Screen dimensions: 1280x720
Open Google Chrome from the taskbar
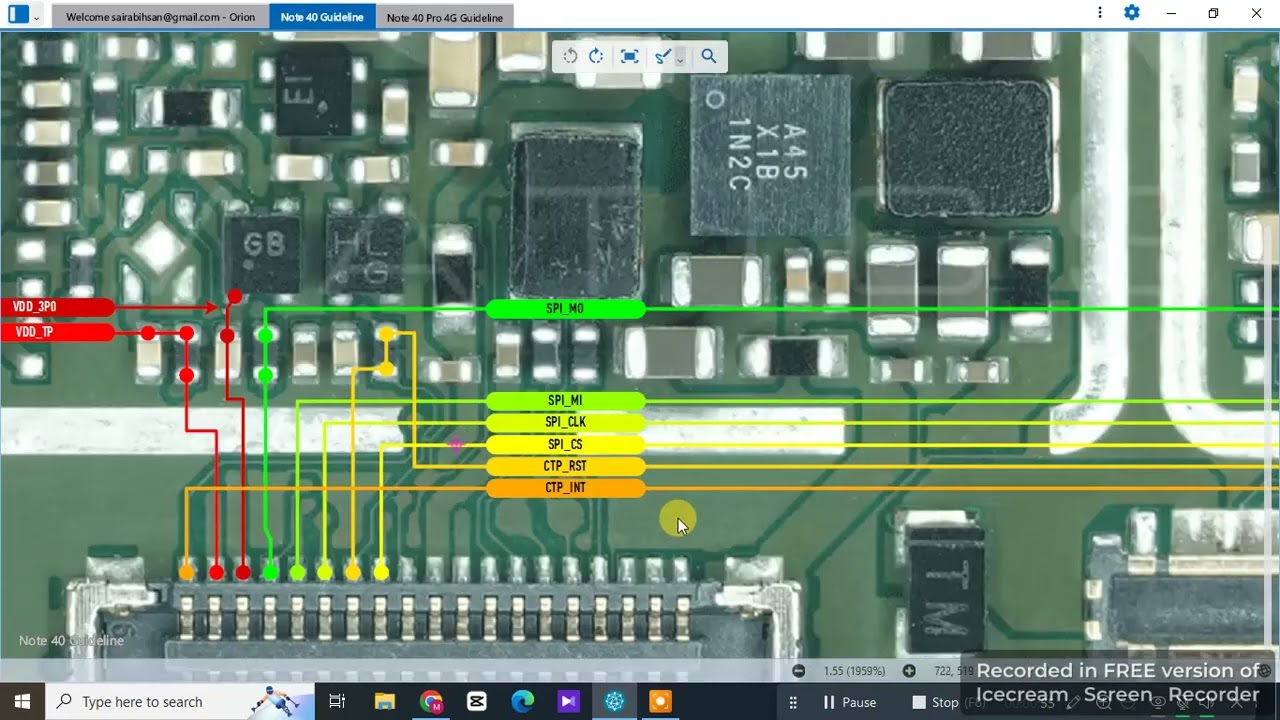click(431, 702)
